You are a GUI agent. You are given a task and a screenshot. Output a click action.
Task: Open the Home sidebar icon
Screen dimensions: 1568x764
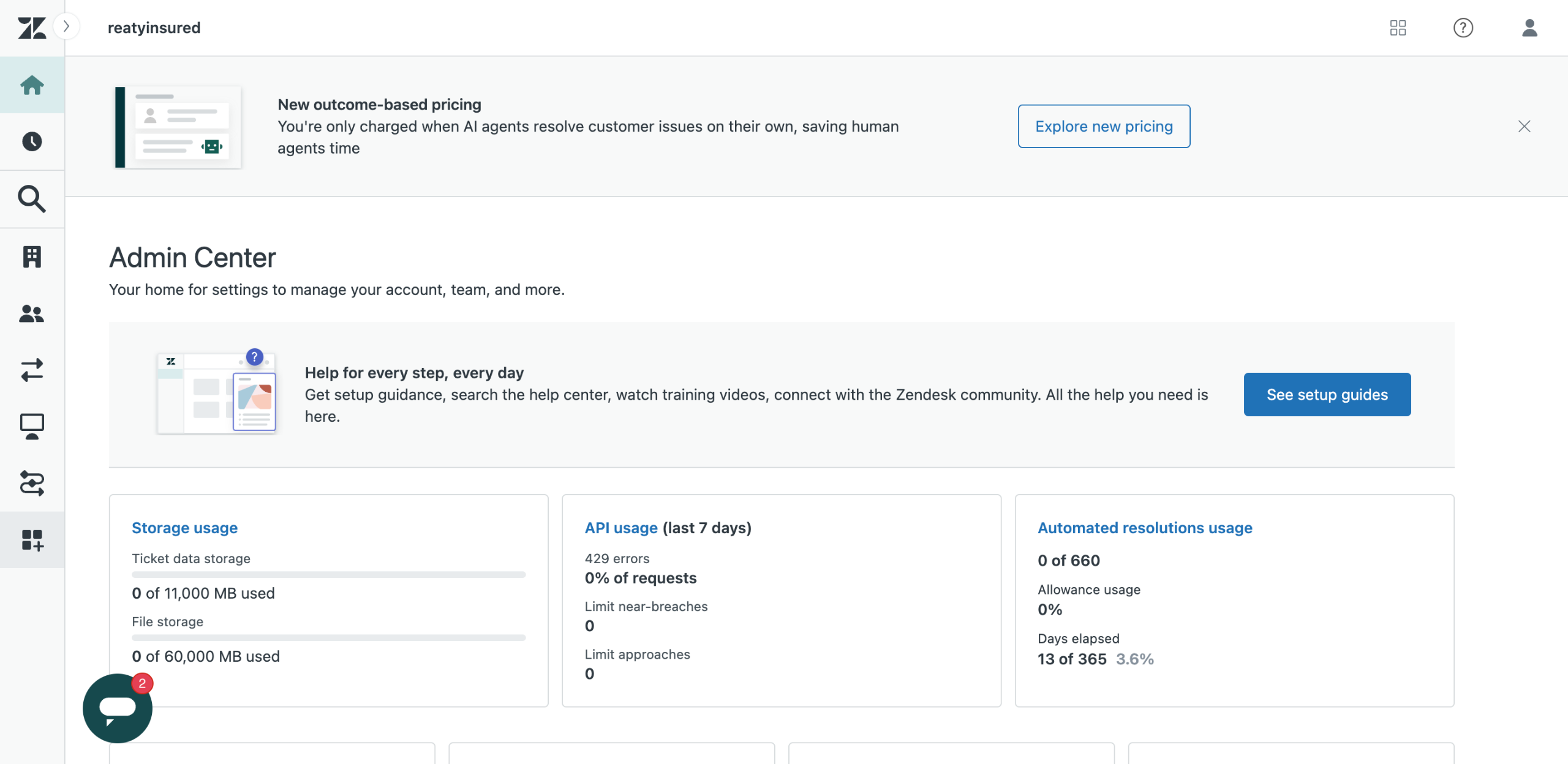pos(32,85)
